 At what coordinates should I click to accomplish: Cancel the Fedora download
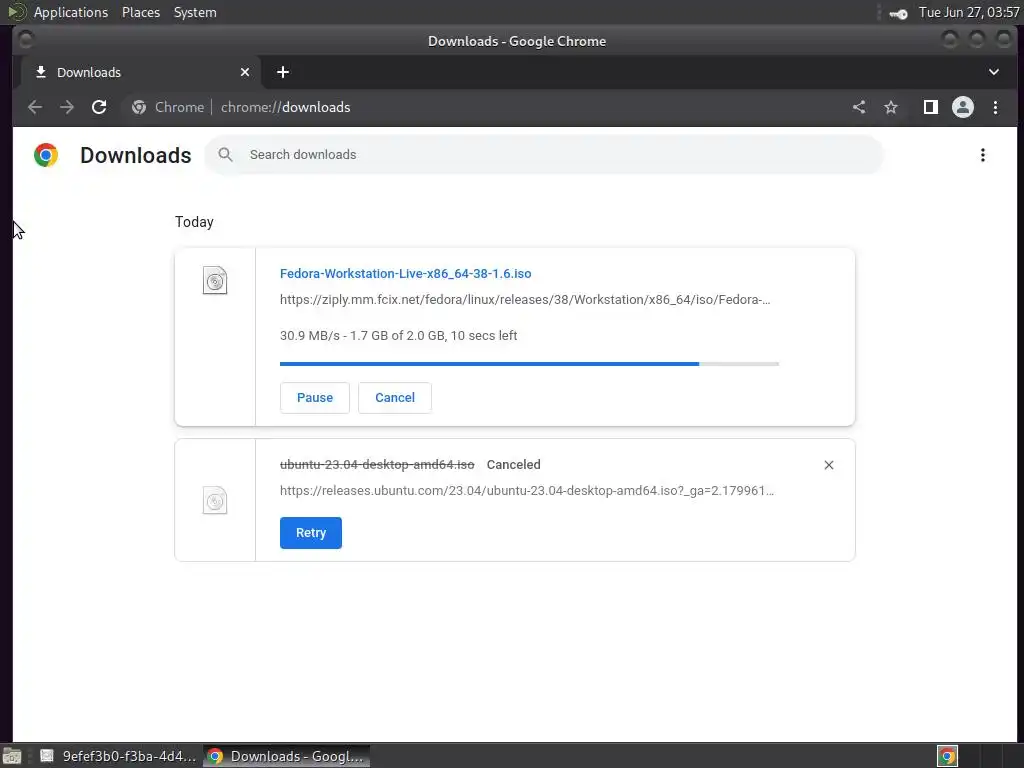point(395,398)
